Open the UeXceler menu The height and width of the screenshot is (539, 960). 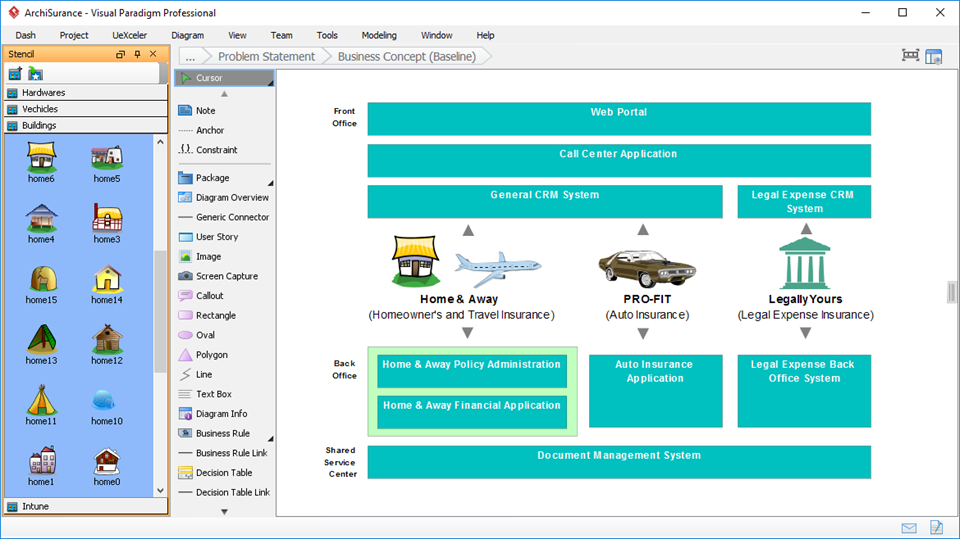tap(129, 36)
